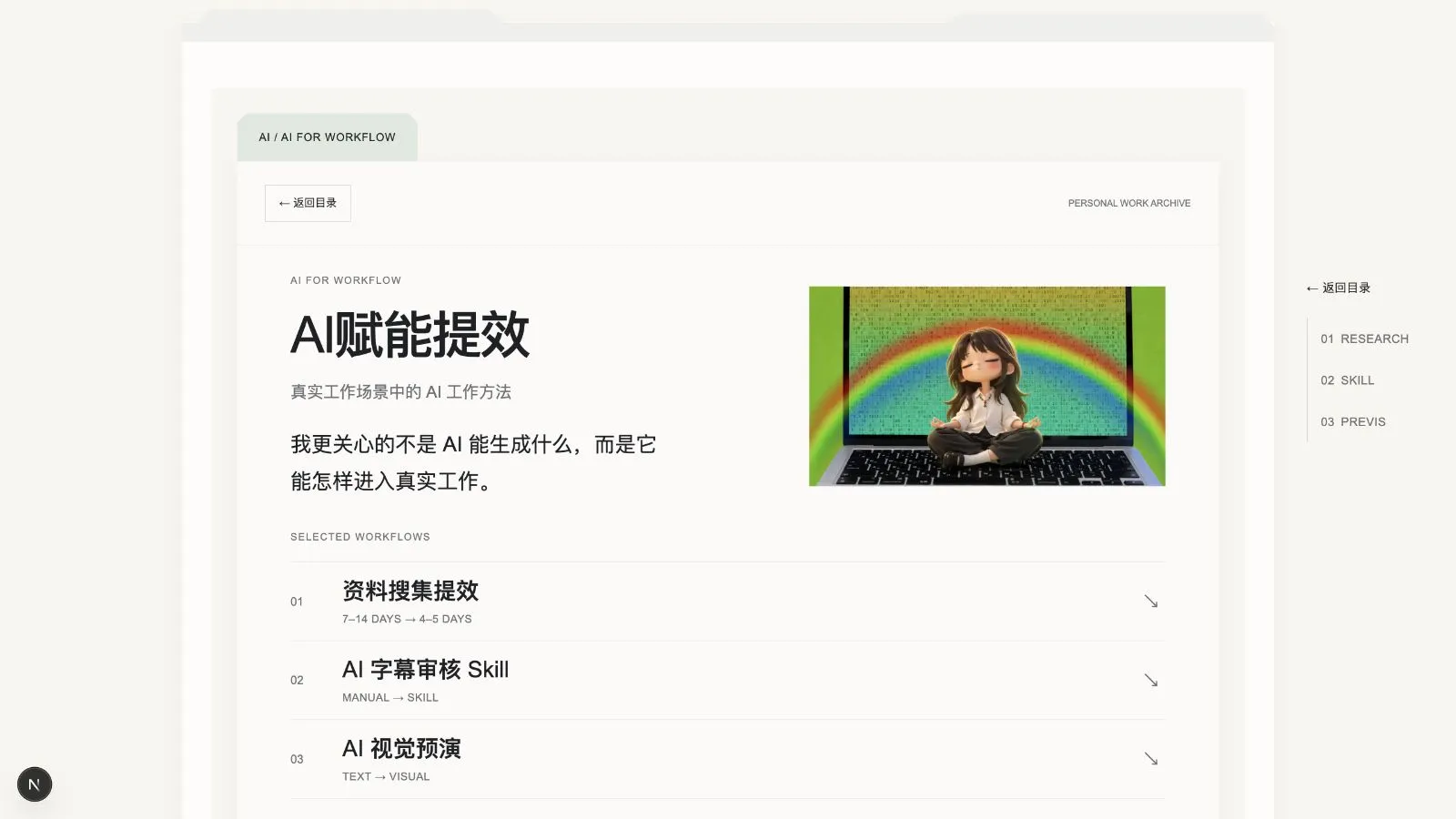Click the Next.js dev tools badge
1456x819 pixels.
coord(35,784)
